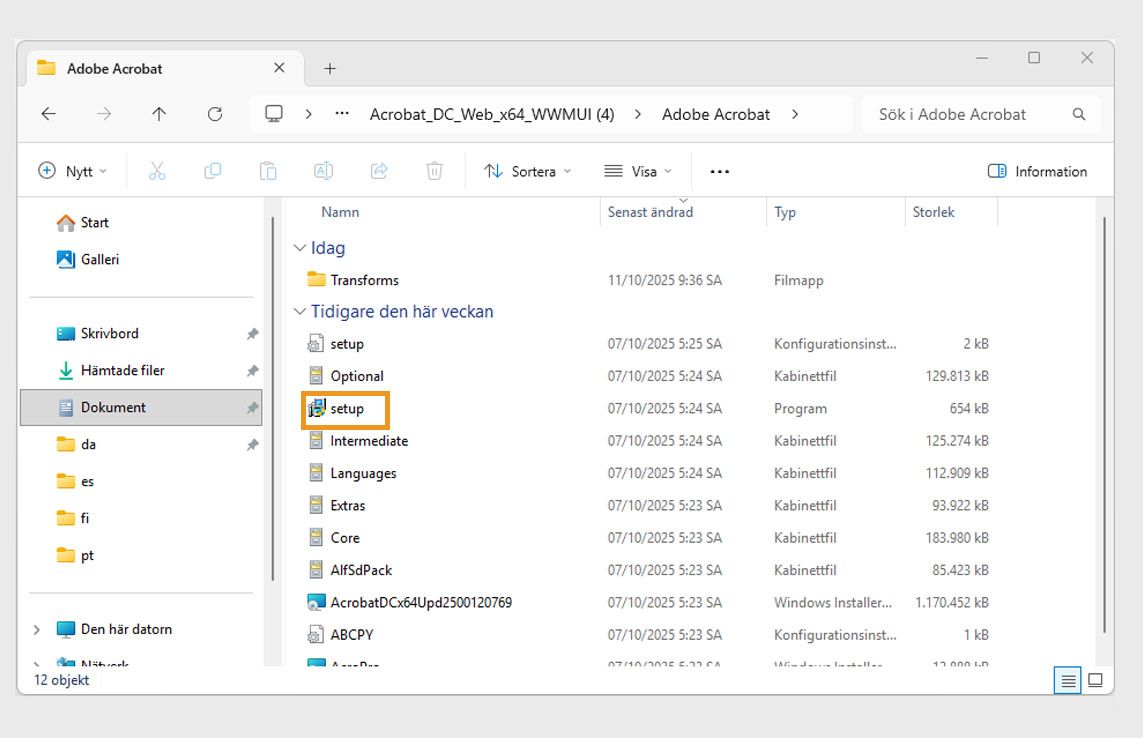Collapse the Idag group

pyautogui.click(x=300, y=247)
